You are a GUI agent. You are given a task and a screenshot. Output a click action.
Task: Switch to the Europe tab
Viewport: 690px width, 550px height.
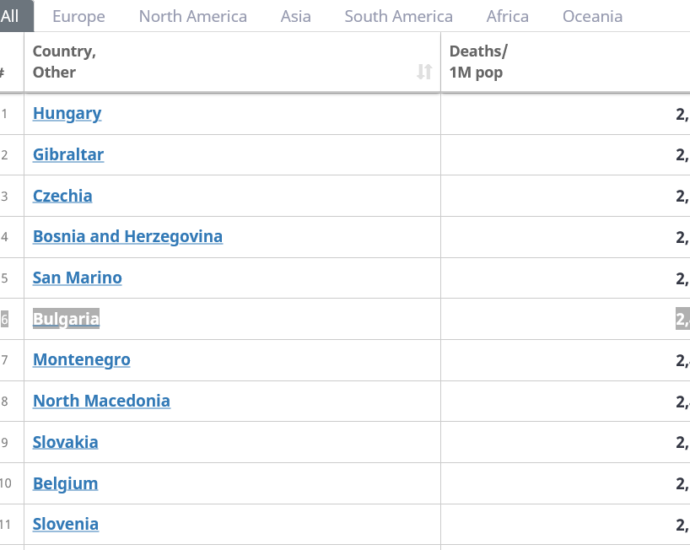(79, 16)
